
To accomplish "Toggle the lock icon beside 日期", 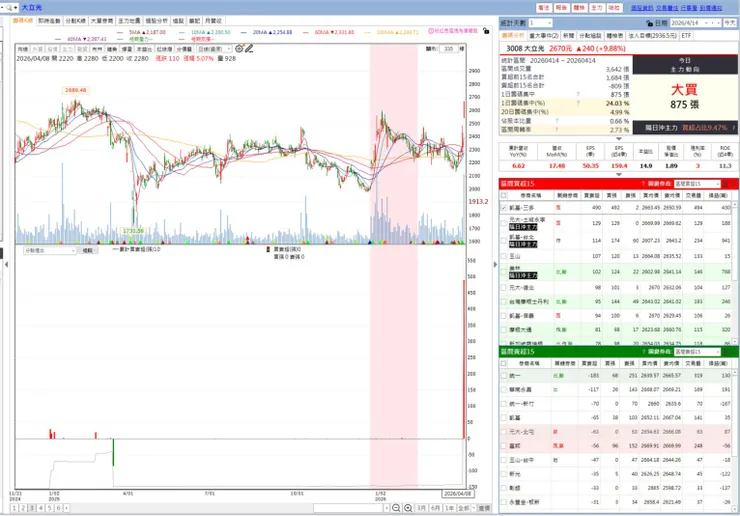I will tap(649, 23).
